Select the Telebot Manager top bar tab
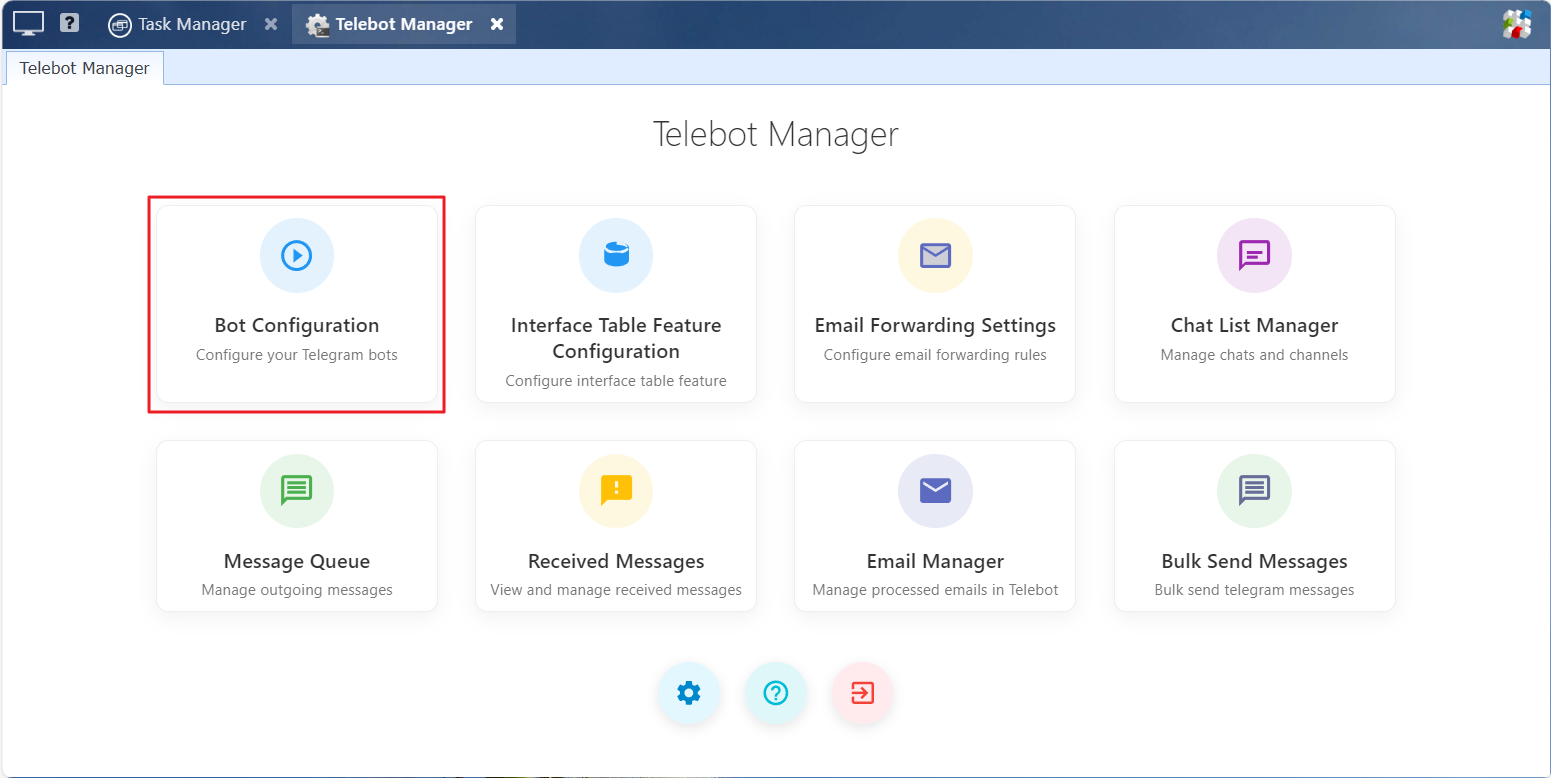The image size is (1551, 778). pyautogui.click(x=404, y=24)
